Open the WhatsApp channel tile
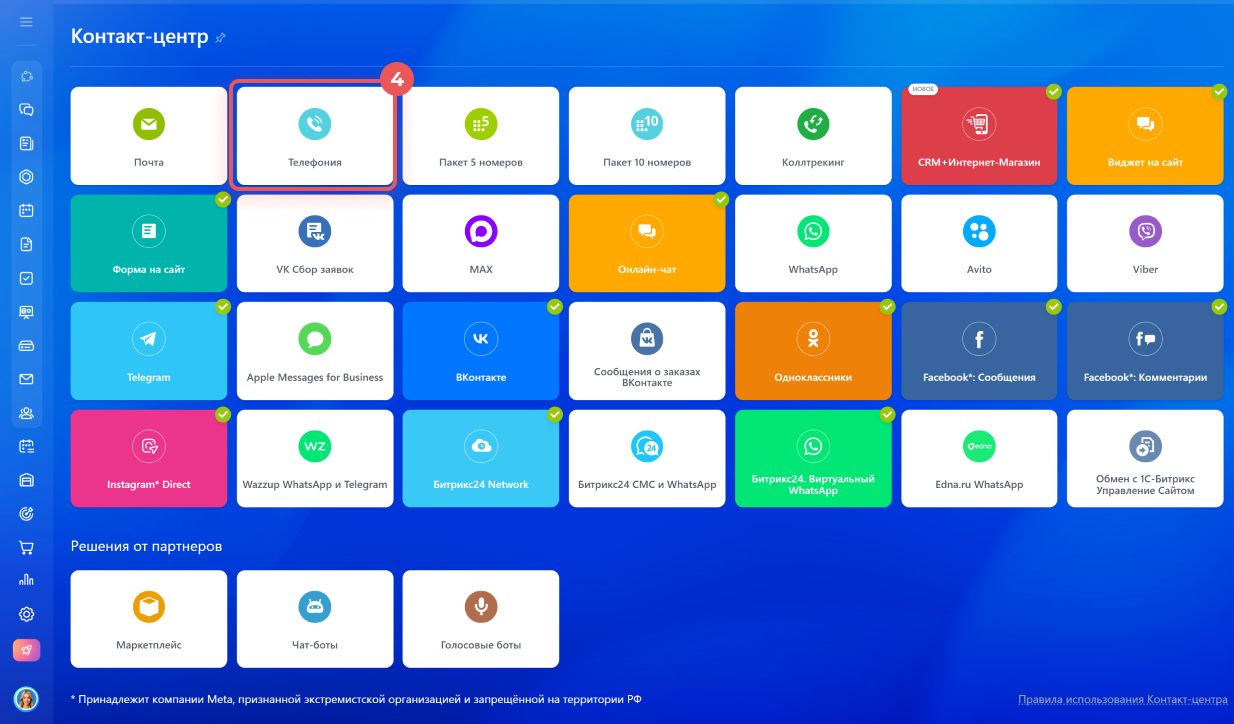The width and height of the screenshot is (1234, 724). point(813,243)
